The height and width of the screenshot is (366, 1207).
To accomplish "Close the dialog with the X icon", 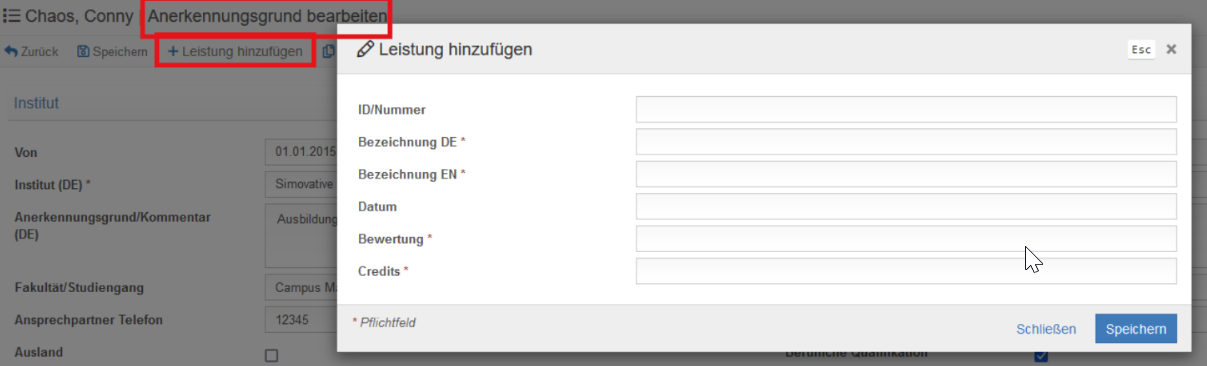I will 1171,49.
